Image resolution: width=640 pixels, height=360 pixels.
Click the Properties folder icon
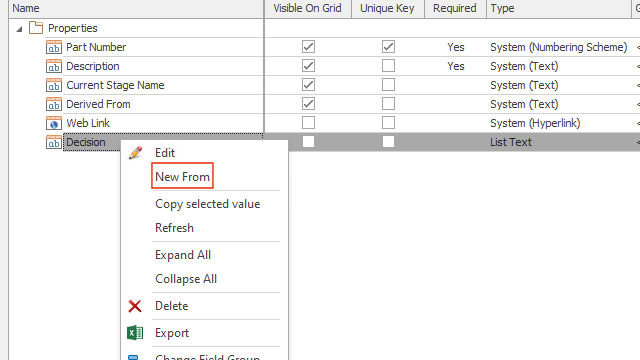click(36, 28)
